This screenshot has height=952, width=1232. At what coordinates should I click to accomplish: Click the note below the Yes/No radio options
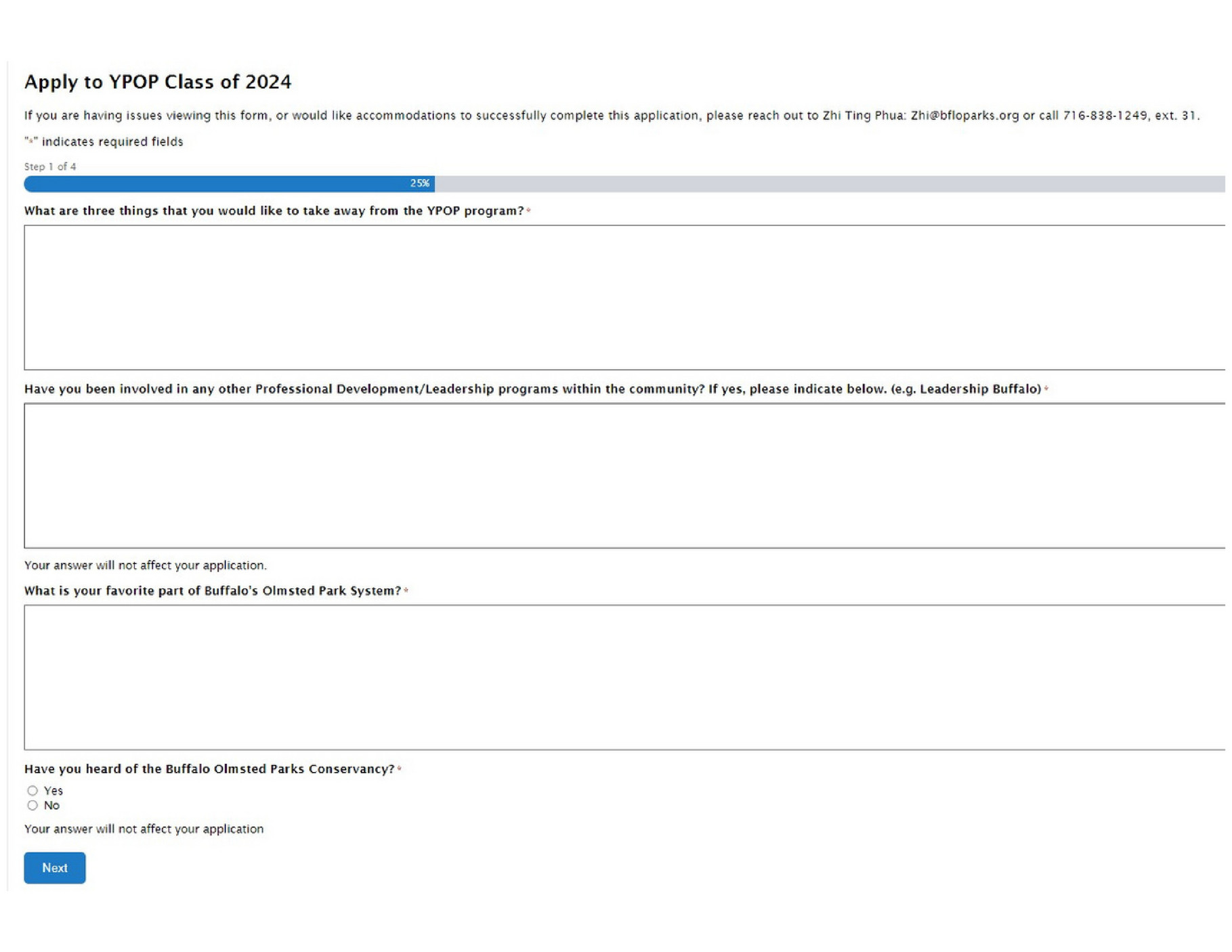144,829
